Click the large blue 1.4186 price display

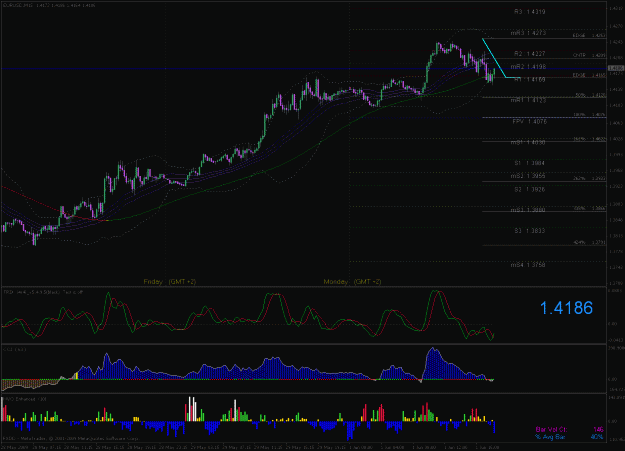(x=566, y=308)
